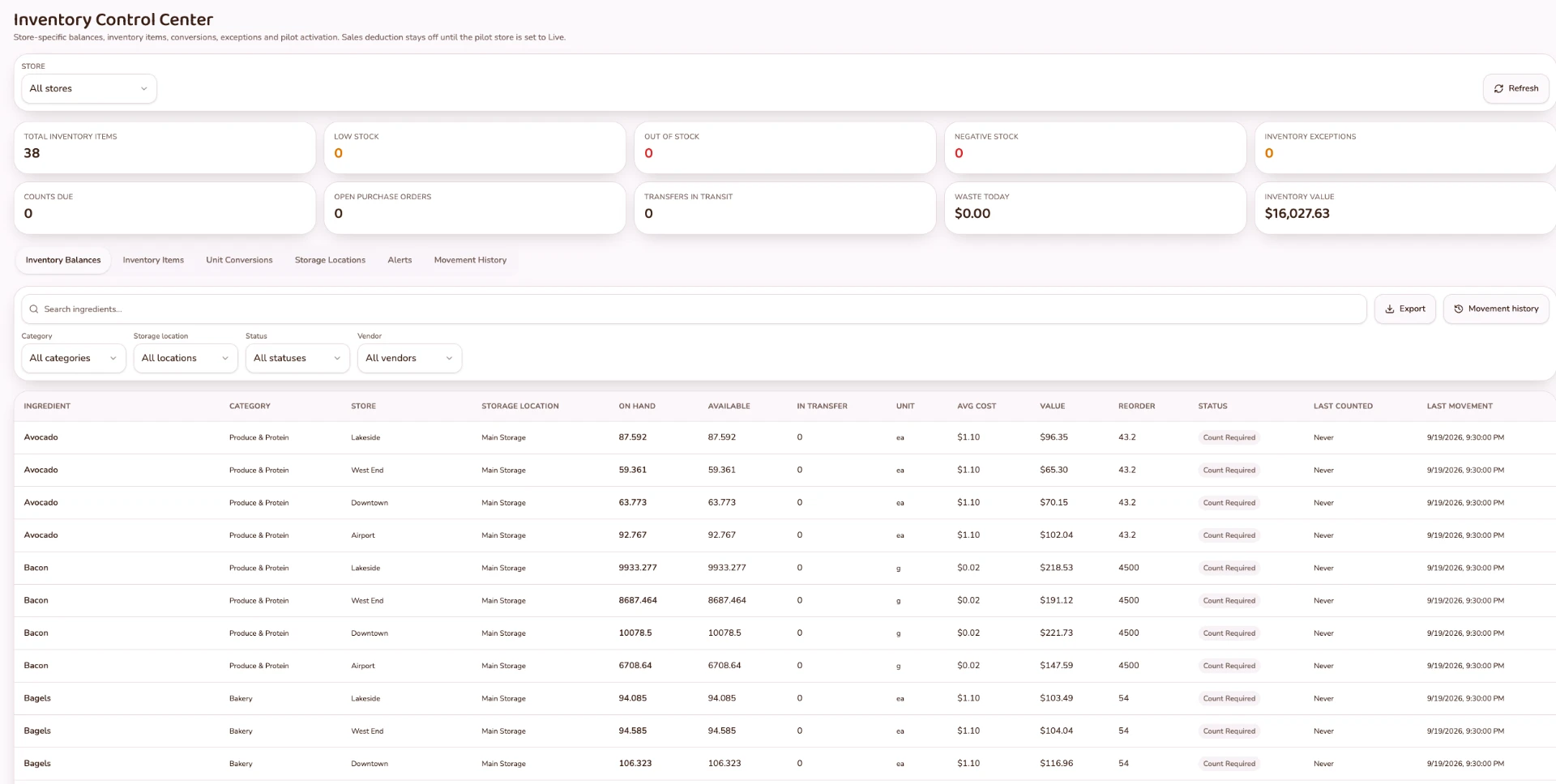Click the Total Inventory Items card
Image resolution: width=1556 pixels, height=784 pixels.
(165, 147)
